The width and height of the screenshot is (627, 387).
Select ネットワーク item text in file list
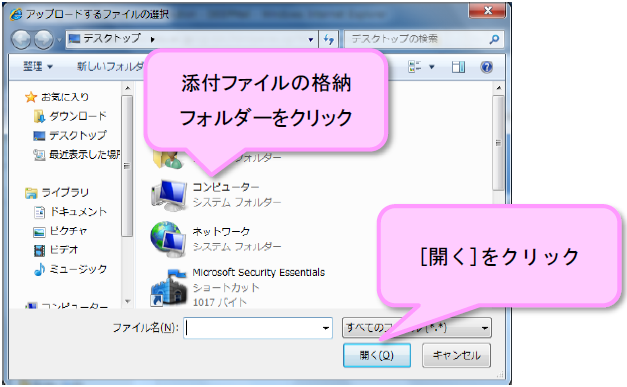point(221,231)
